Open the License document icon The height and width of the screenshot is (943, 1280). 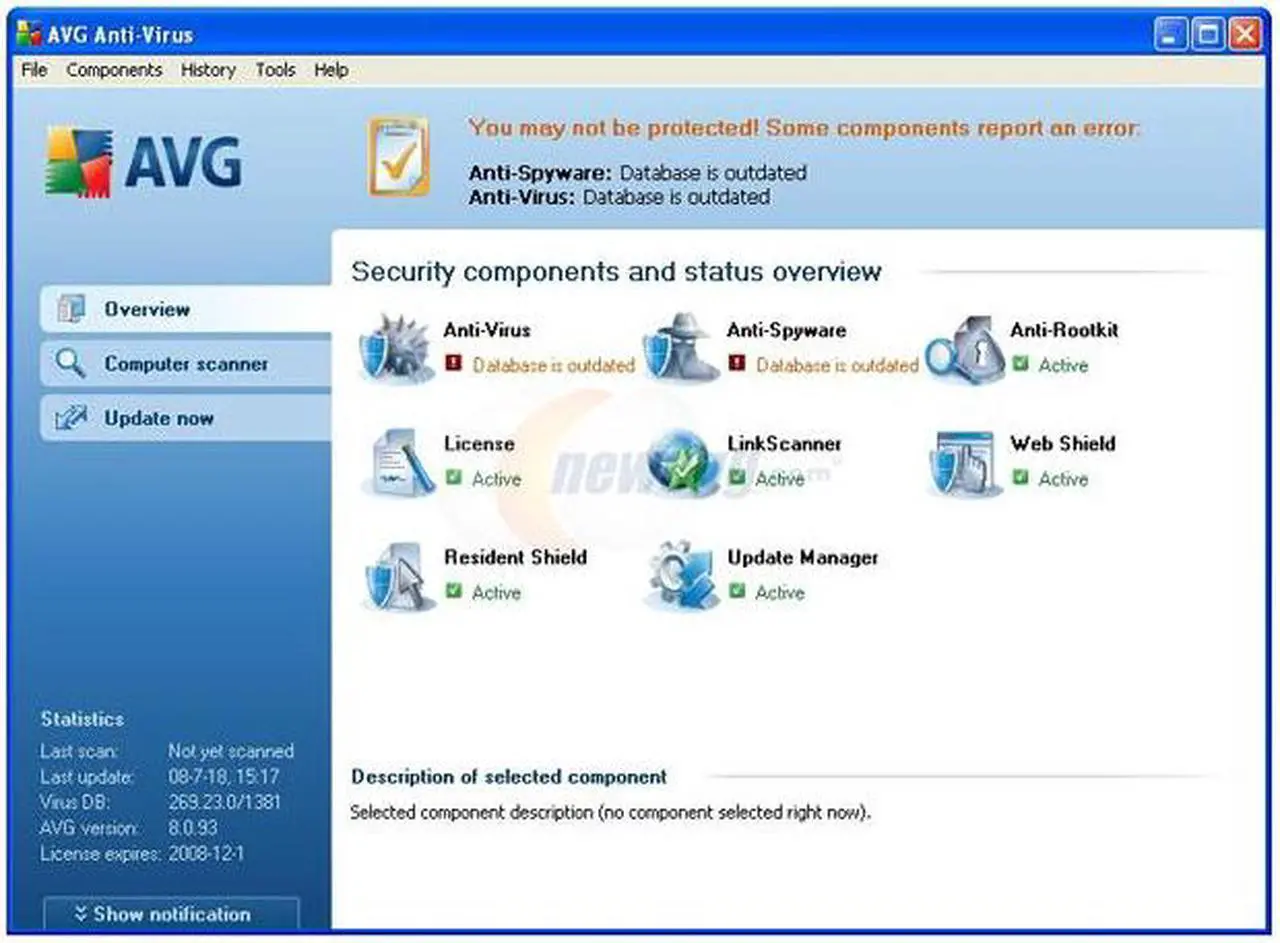(398, 463)
